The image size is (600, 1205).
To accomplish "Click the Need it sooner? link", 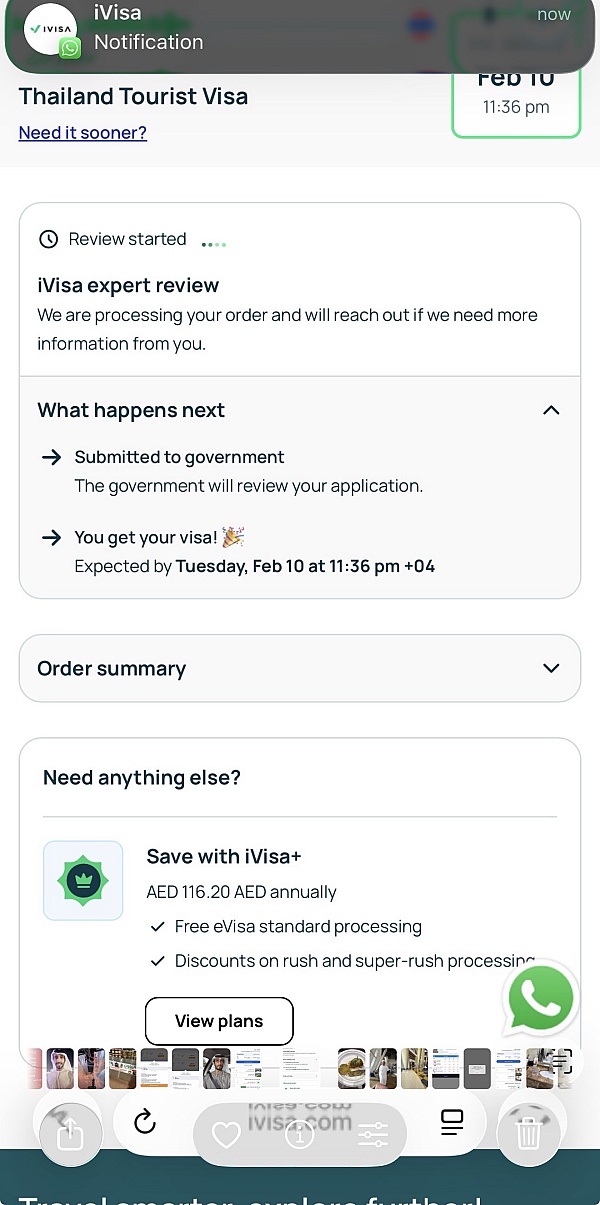I will coord(83,133).
